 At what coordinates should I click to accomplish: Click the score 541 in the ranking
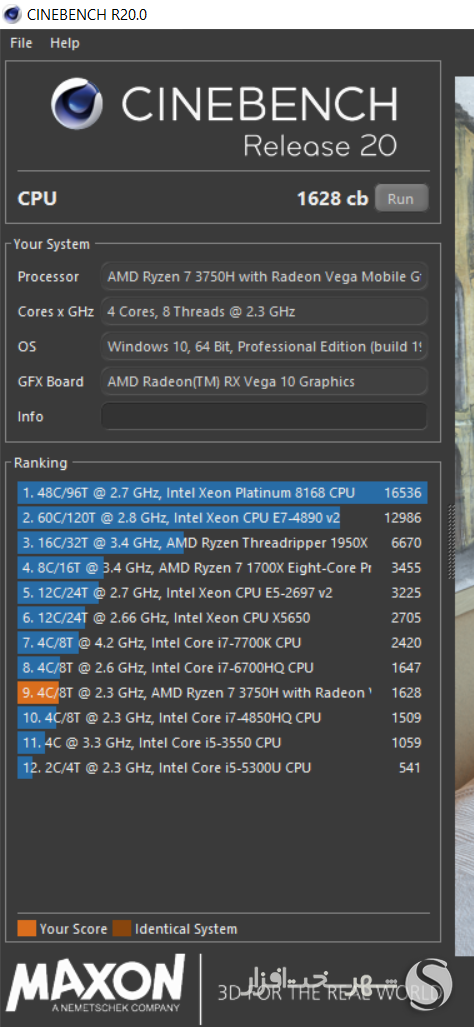click(410, 767)
